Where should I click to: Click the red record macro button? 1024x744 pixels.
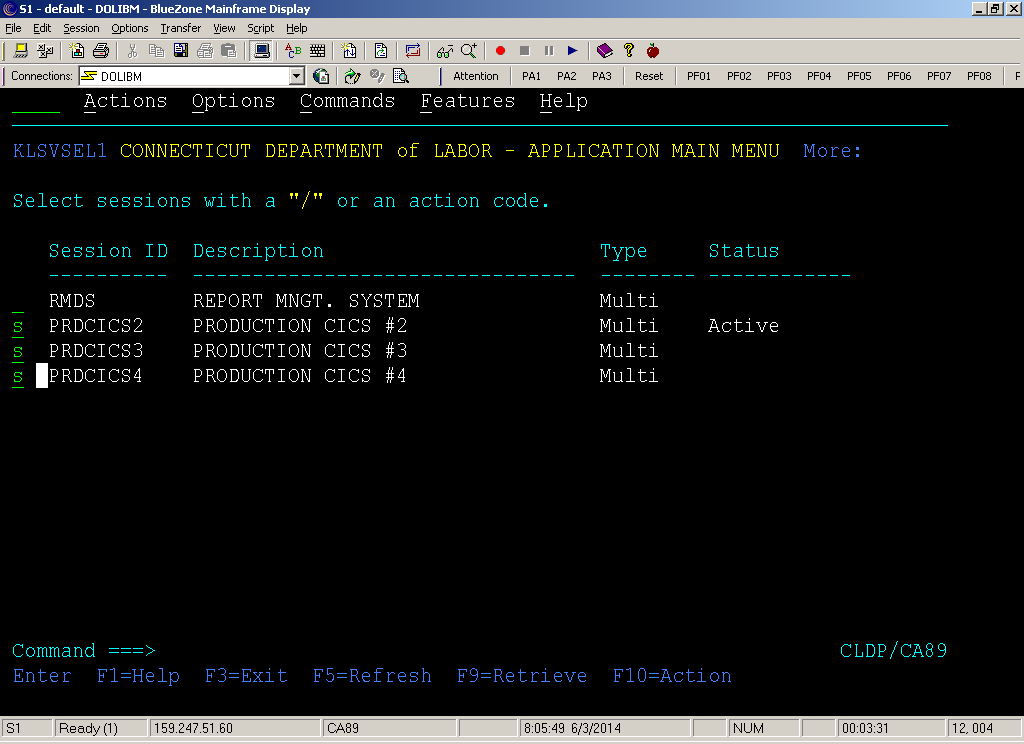pyautogui.click(x=500, y=50)
